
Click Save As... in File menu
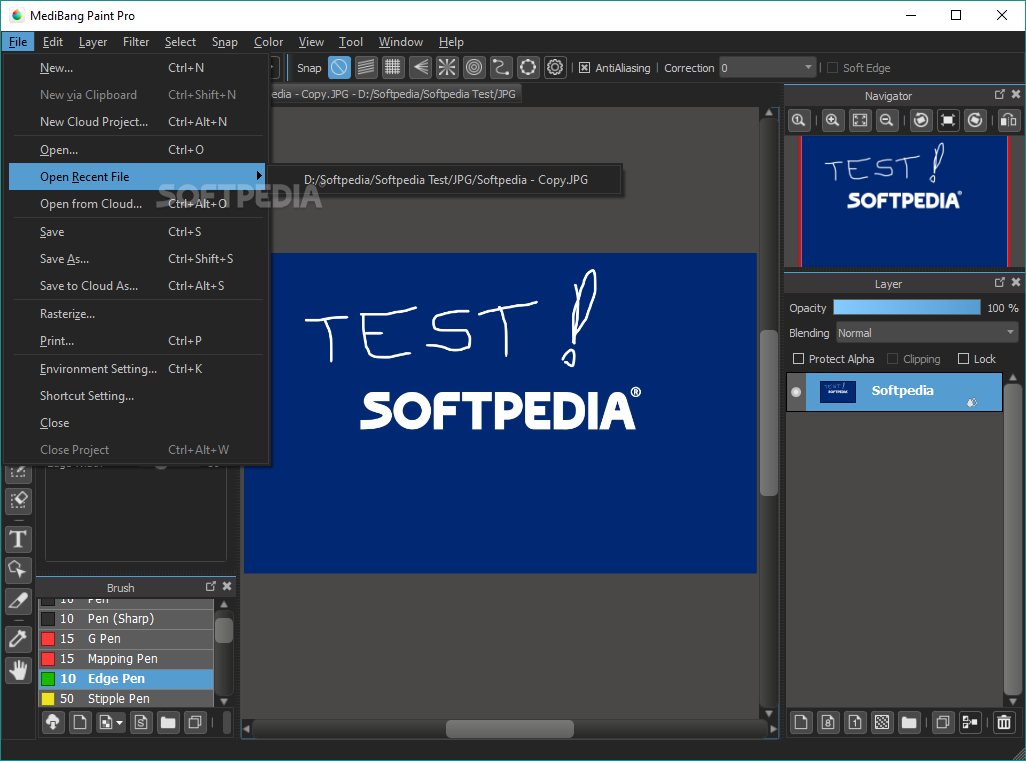137,259
